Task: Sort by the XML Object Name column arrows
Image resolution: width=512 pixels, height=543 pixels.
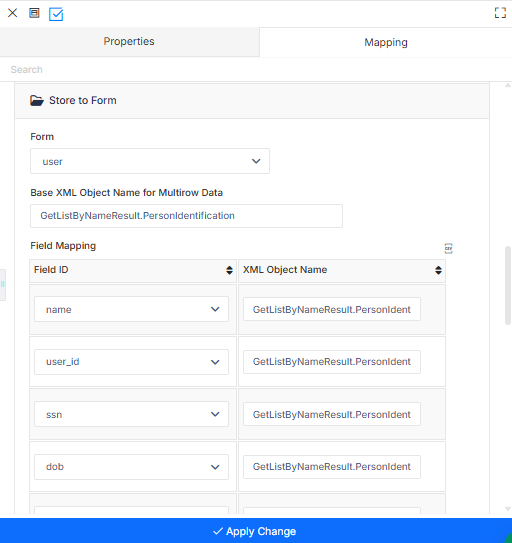Action: pos(438,270)
